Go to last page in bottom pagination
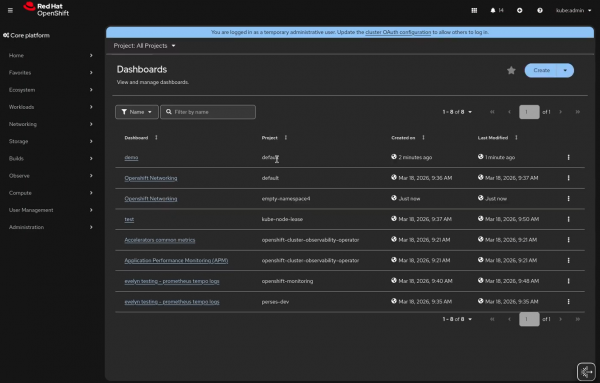Screen dimensions: 600x383 pyautogui.click(x=578, y=319)
